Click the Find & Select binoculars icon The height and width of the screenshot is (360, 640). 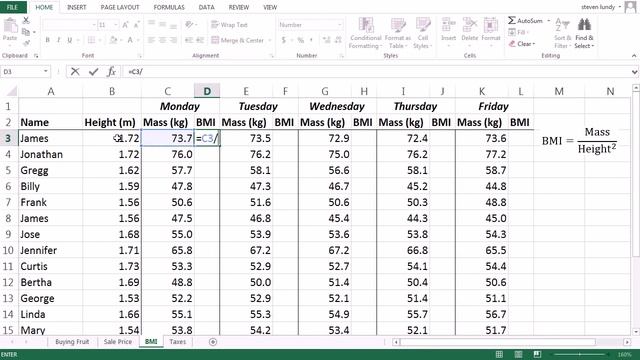[x=584, y=25]
